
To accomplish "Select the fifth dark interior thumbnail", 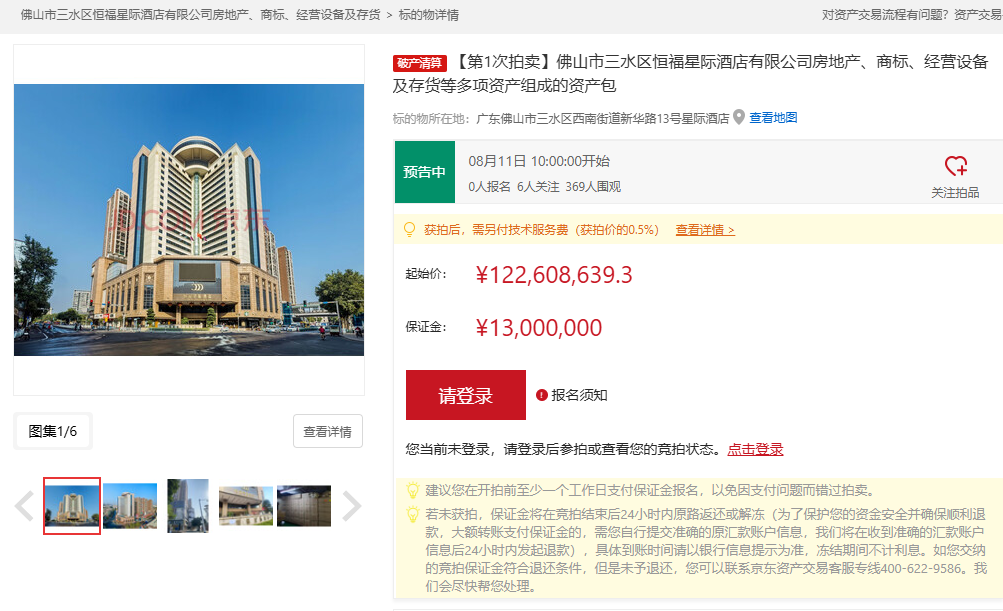I will (x=304, y=505).
